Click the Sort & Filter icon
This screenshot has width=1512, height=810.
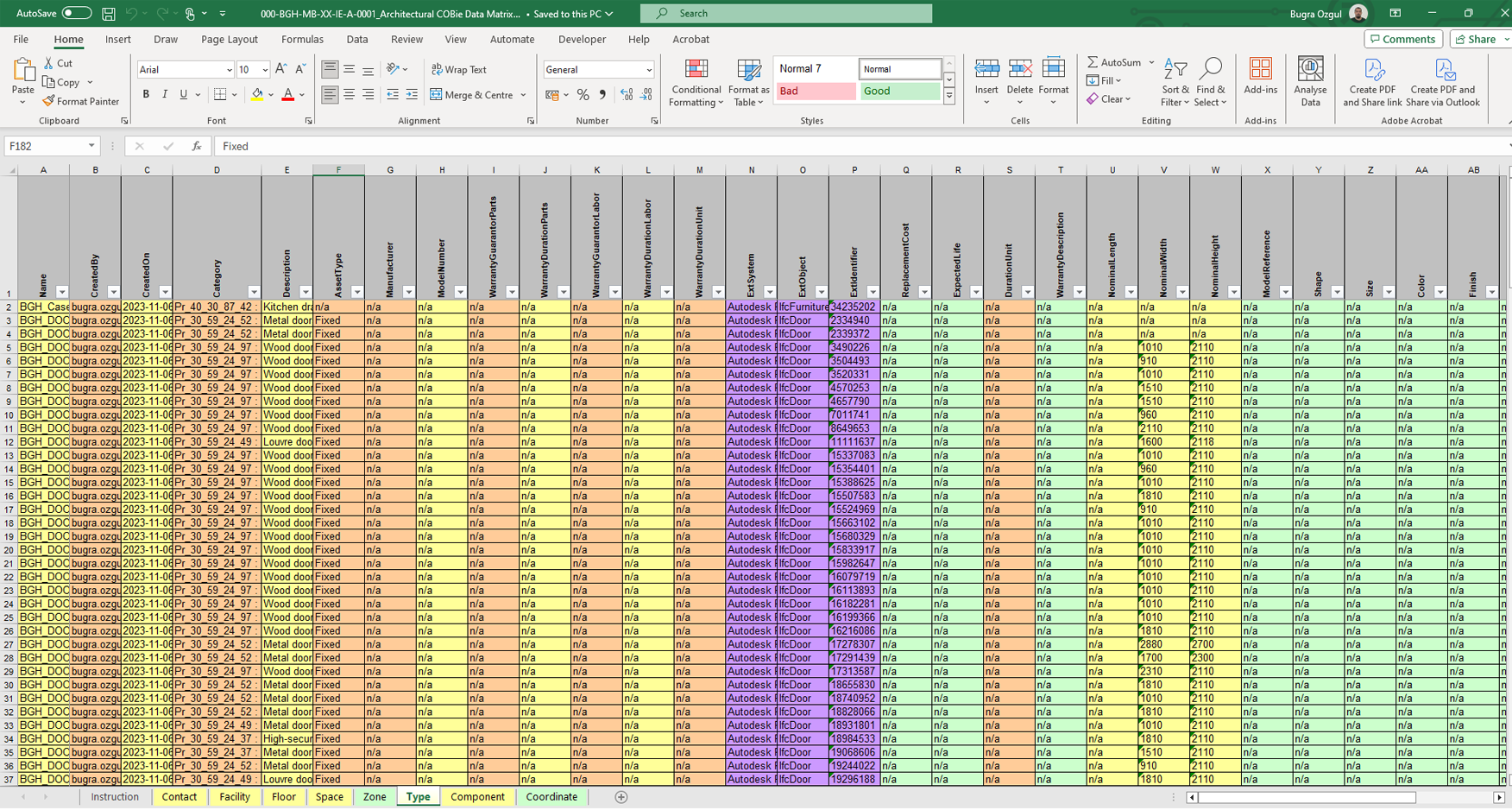tap(1175, 83)
